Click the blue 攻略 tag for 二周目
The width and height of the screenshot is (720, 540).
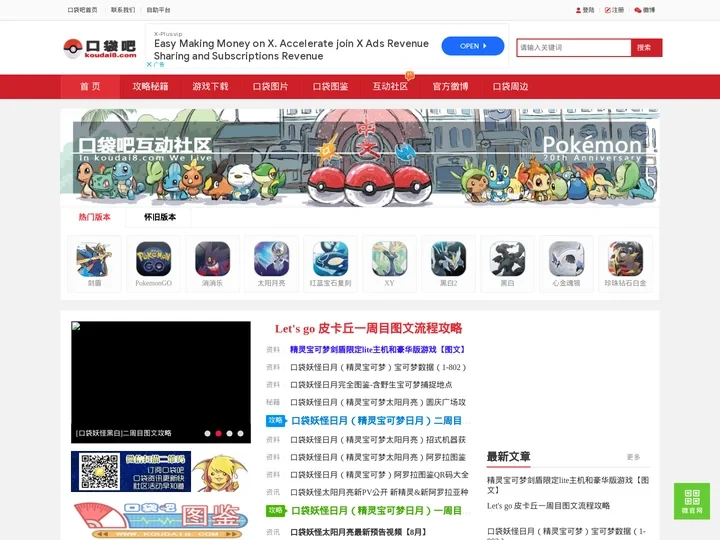coord(276,421)
